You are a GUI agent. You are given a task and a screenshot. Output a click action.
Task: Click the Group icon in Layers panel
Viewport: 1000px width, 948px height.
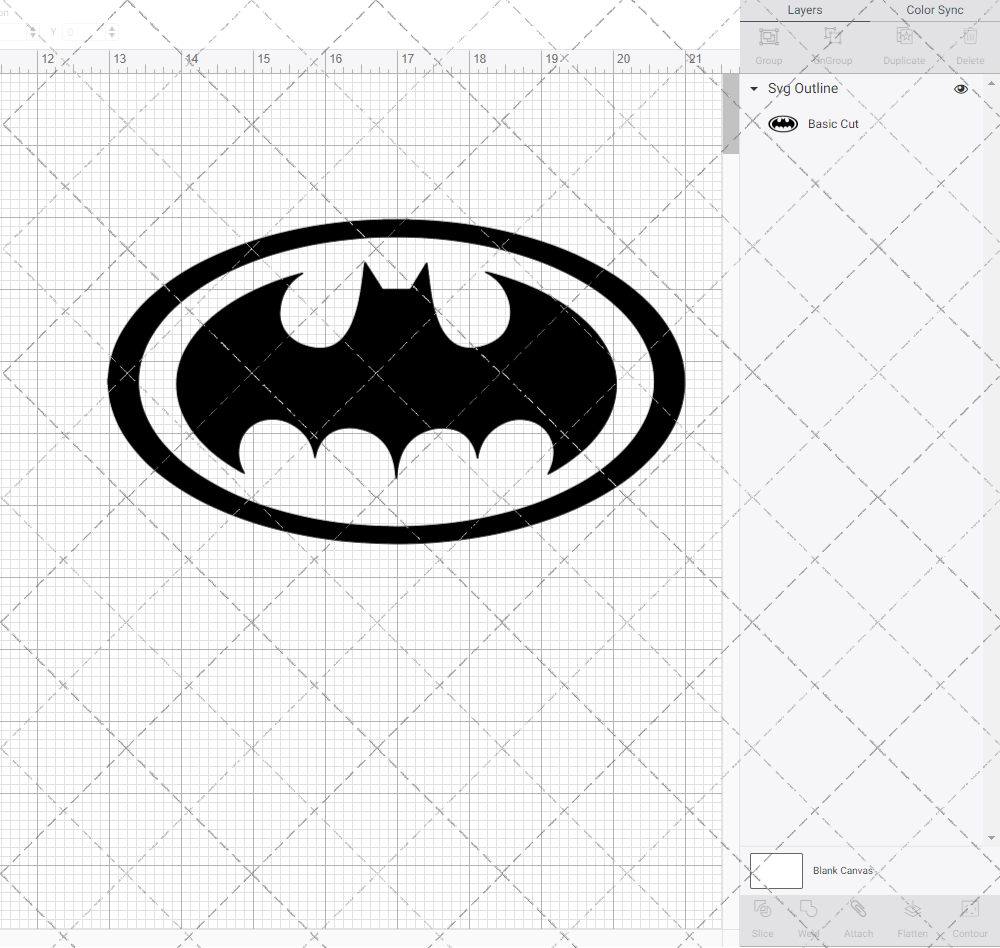click(x=769, y=38)
